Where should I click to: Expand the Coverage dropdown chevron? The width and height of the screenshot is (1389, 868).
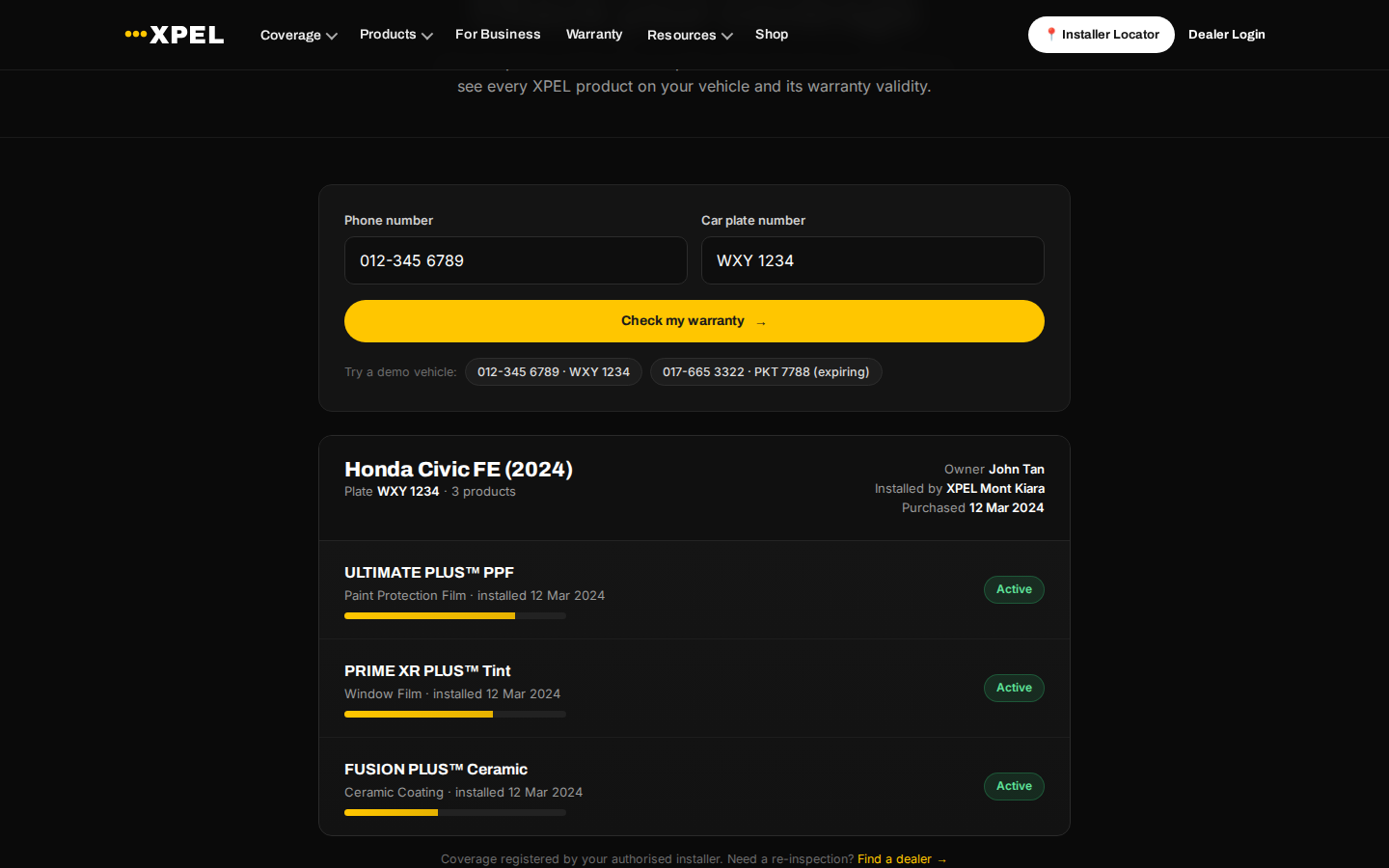click(x=332, y=36)
